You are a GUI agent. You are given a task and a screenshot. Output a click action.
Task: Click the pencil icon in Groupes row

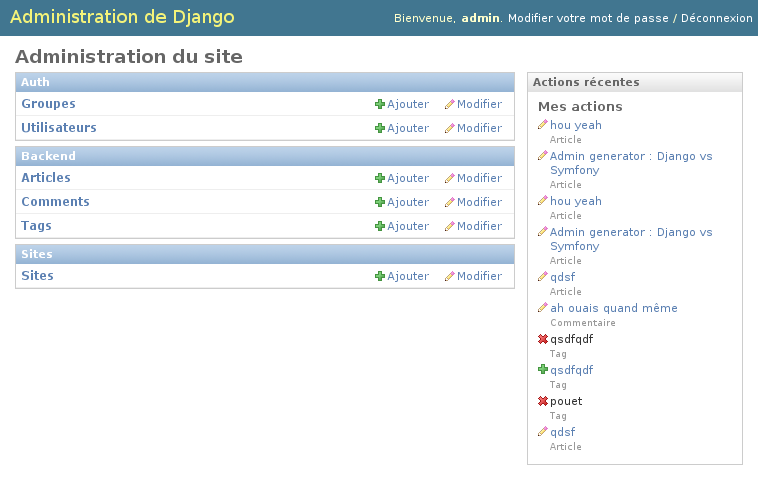(450, 104)
